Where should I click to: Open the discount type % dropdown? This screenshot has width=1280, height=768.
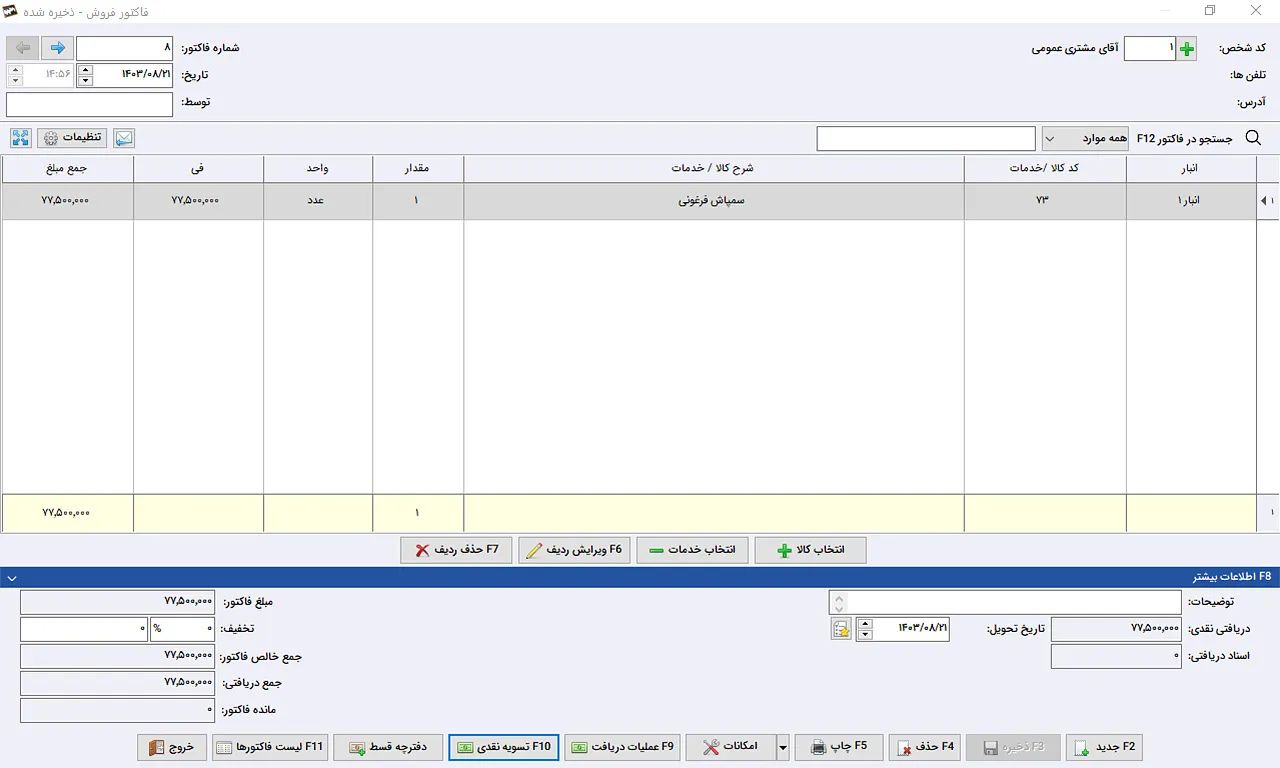182,629
